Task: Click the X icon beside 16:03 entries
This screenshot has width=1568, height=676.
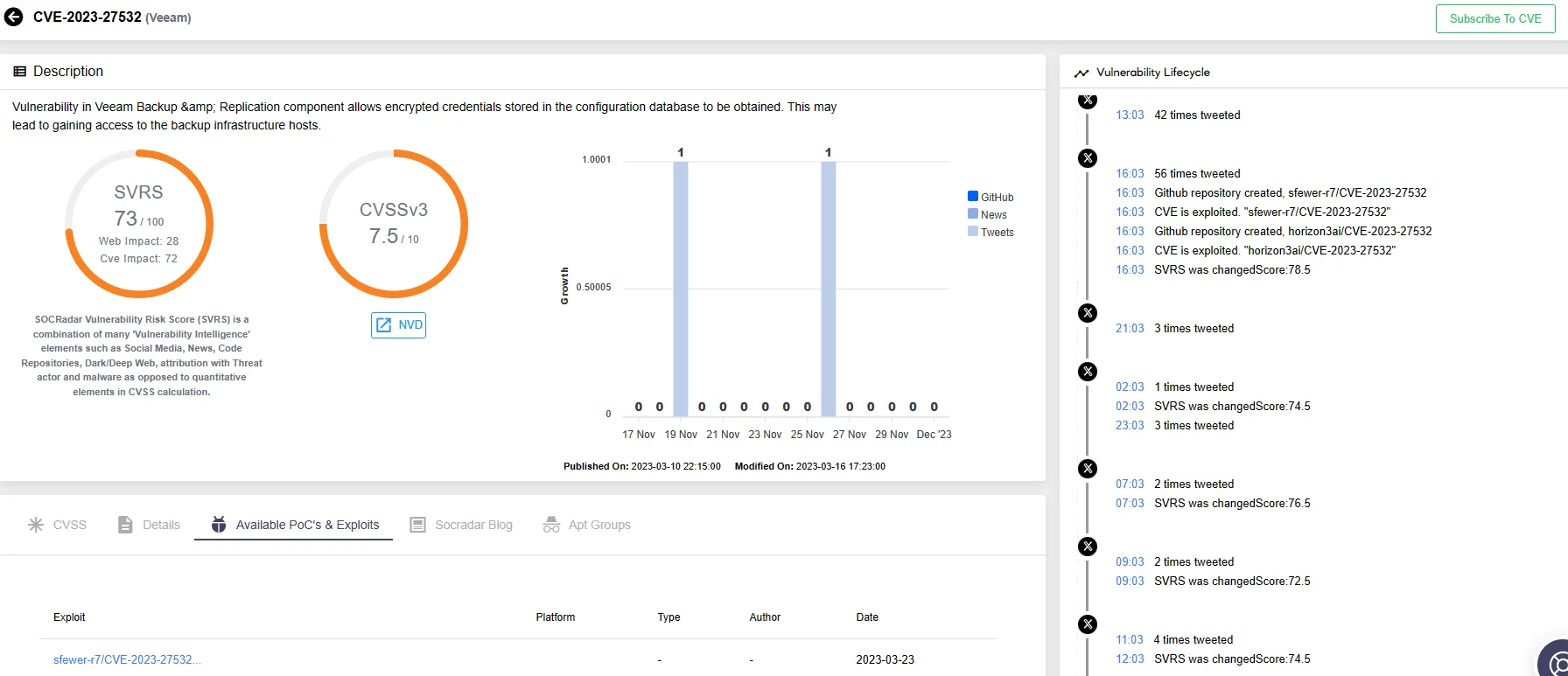Action: (1088, 158)
